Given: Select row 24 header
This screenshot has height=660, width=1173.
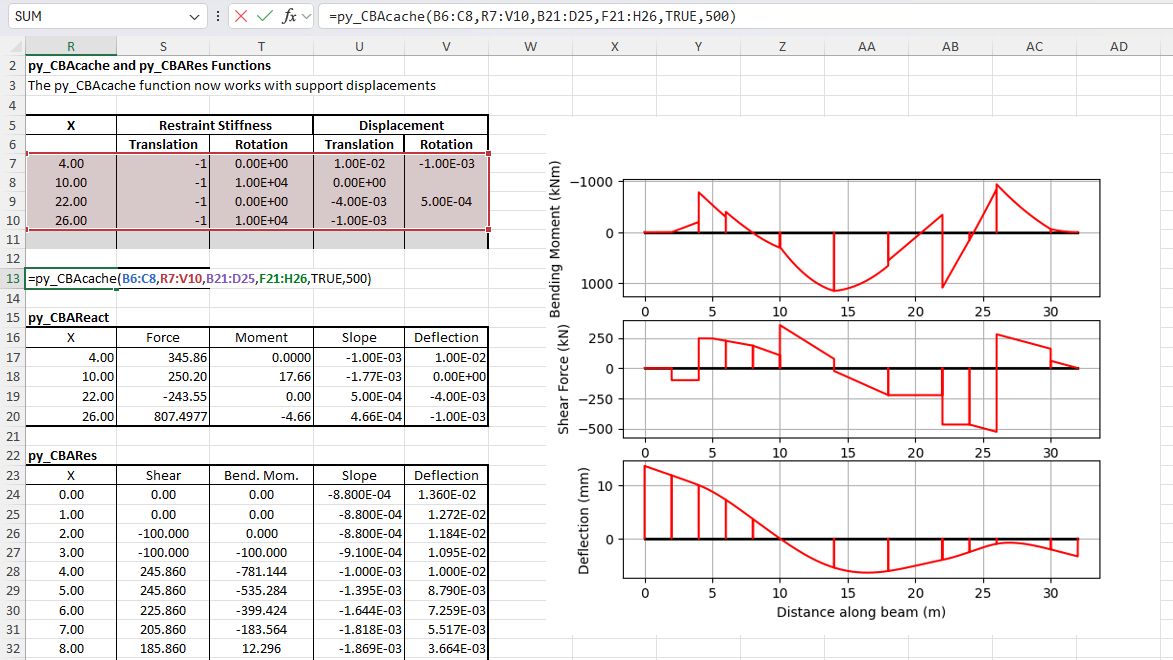Looking at the screenshot, I should [x=12, y=494].
